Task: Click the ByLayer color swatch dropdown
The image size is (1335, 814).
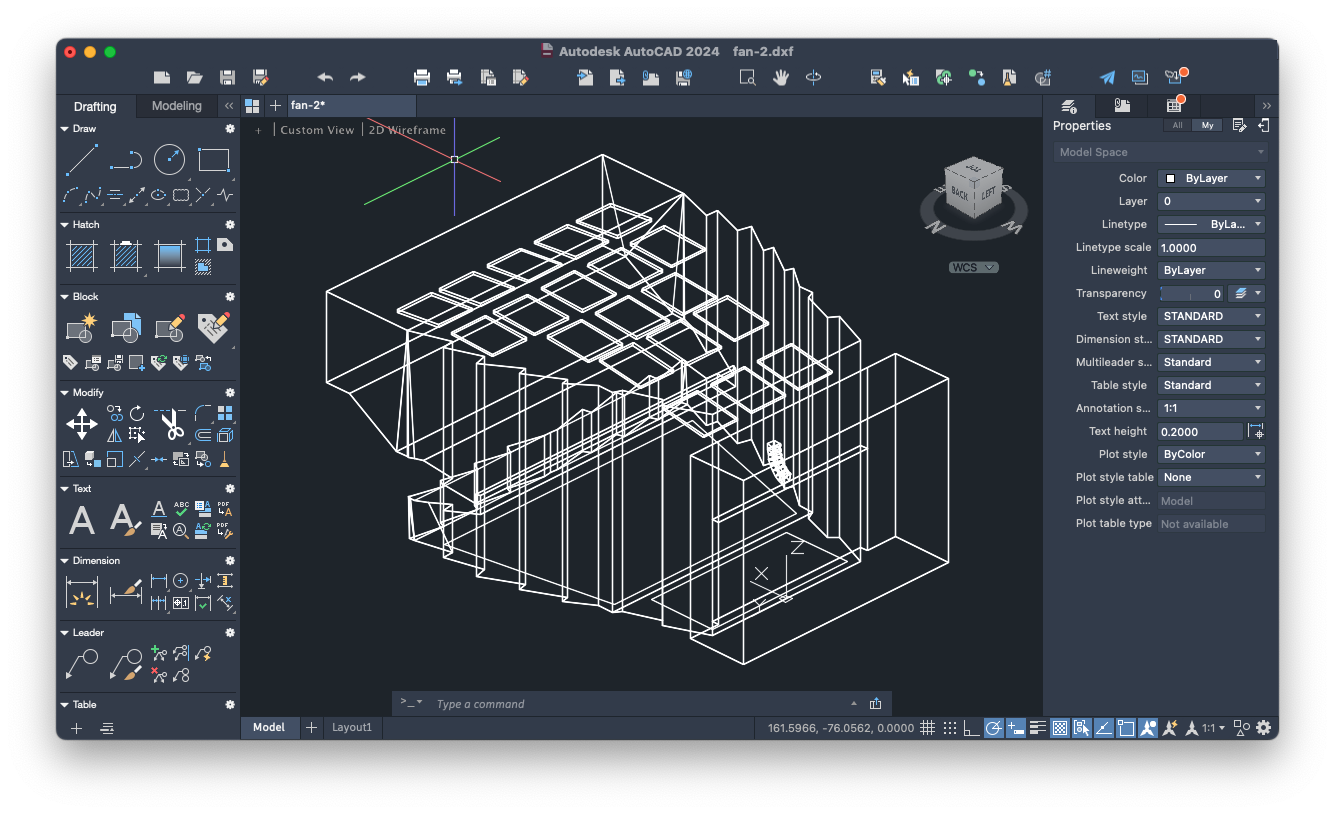Action: pos(1211,179)
